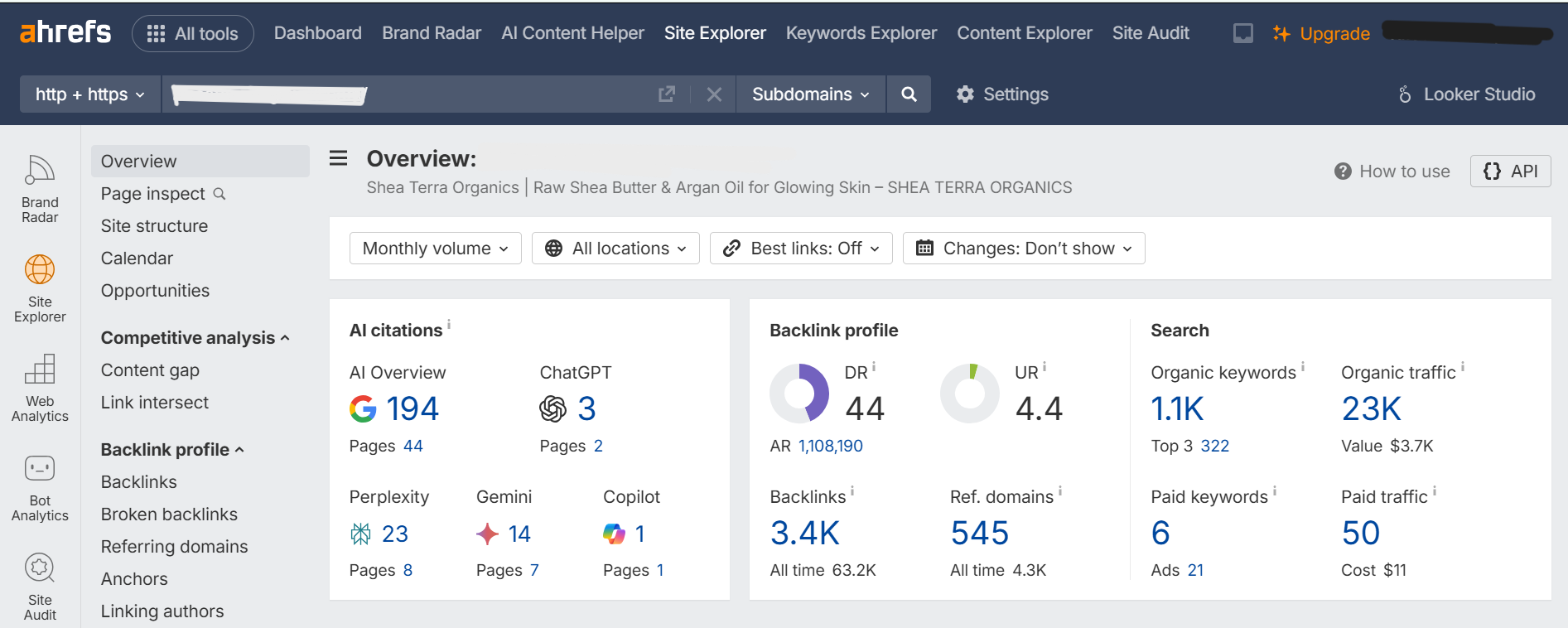Click the Upgrade link
This screenshot has width=1568, height=628.
[1322, 33]
